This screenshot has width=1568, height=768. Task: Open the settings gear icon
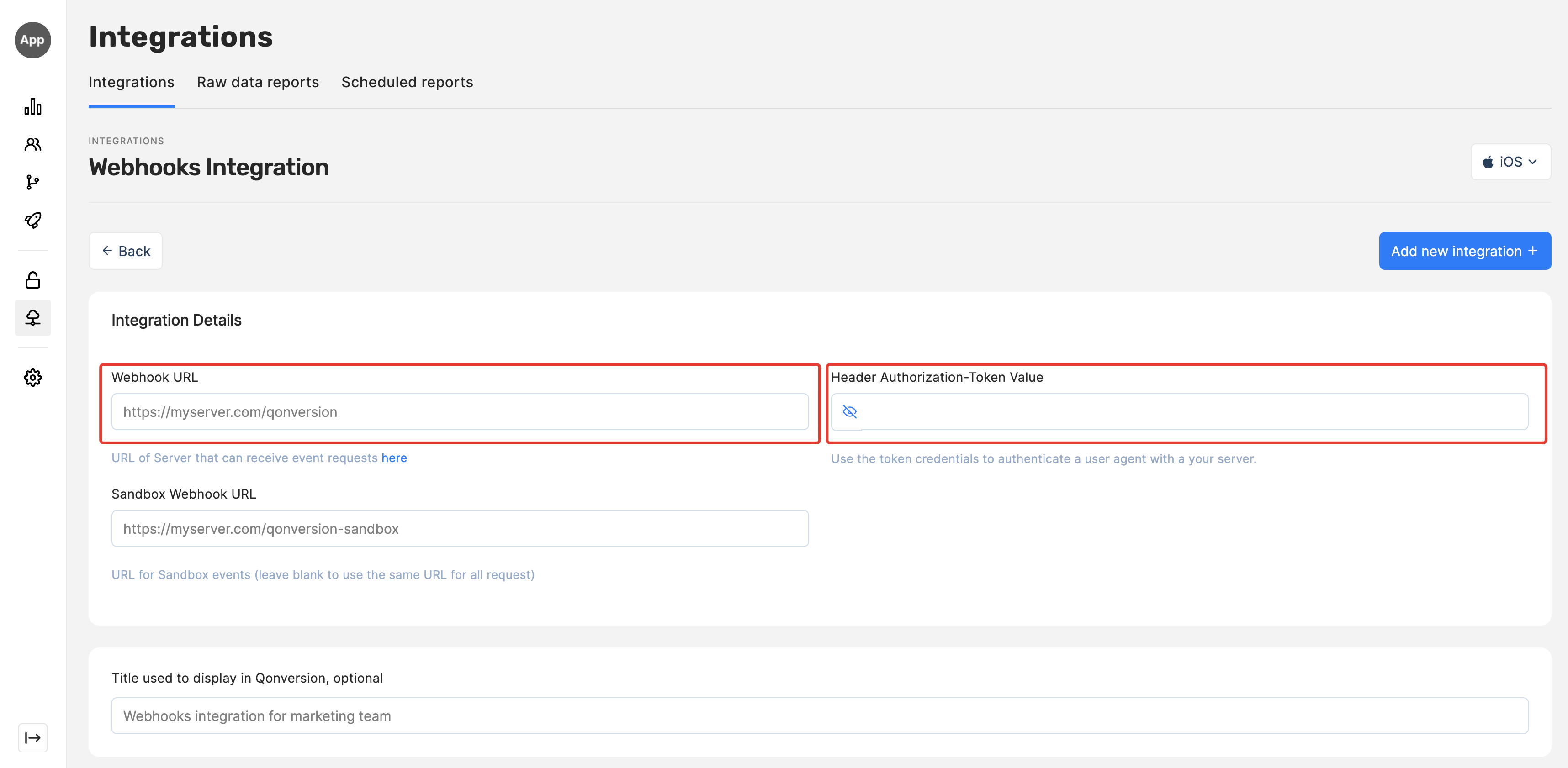click(33, 378)
